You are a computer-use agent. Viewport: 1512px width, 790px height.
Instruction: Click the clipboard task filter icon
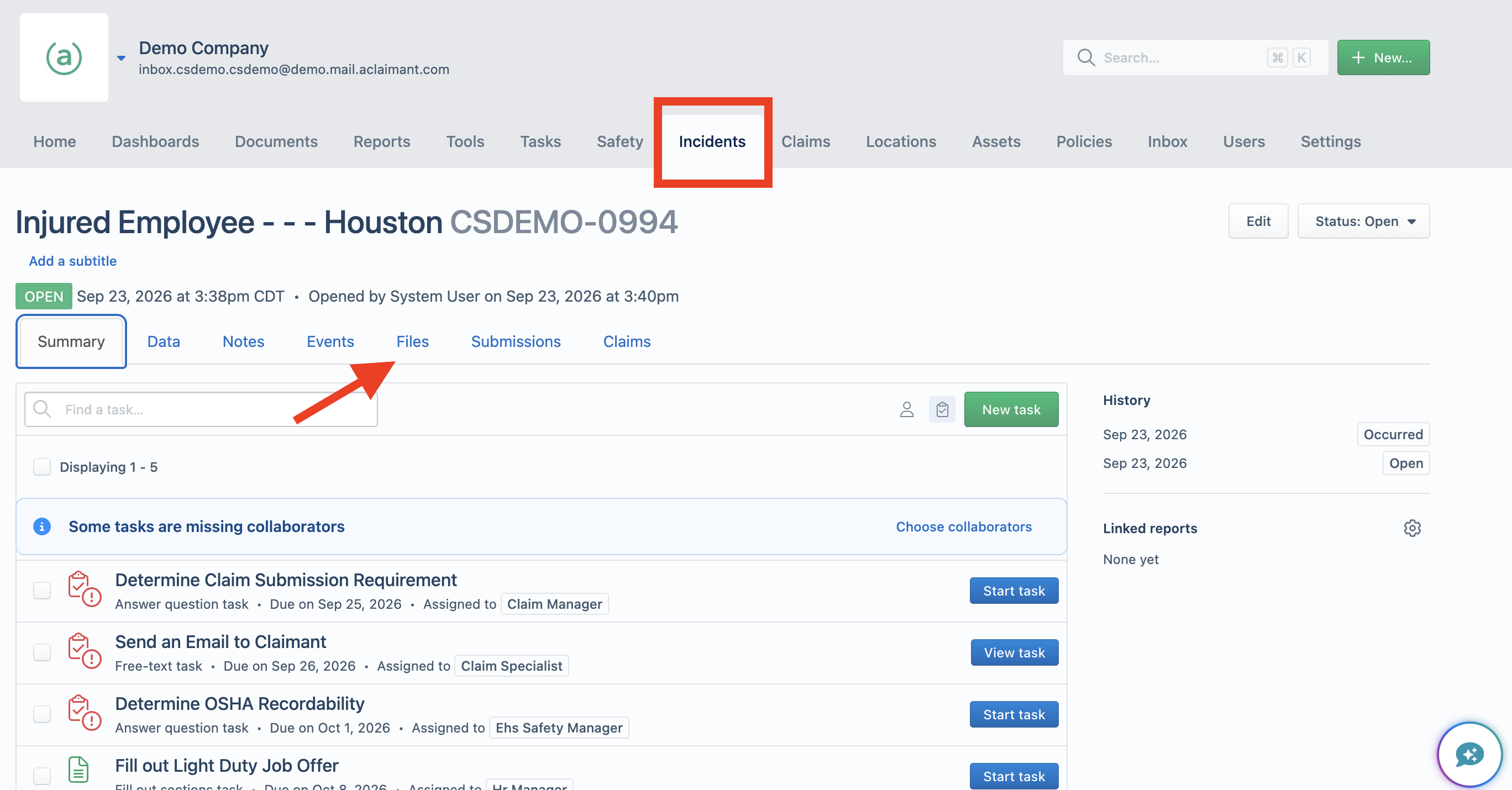coord(942,410)
